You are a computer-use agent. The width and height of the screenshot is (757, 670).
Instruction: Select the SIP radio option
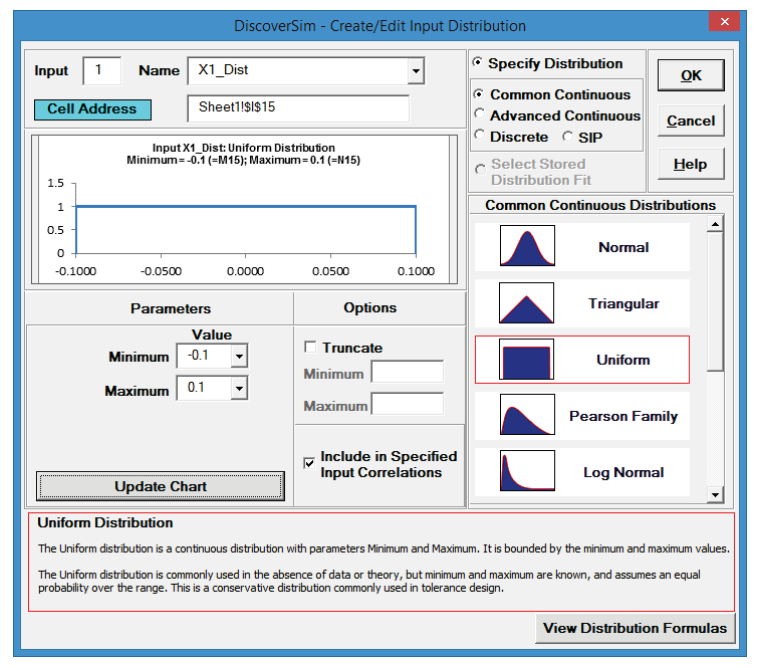[x=568, y=137]
